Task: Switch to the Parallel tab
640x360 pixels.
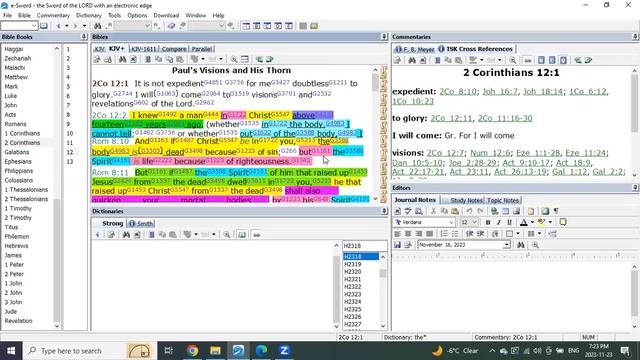Action: pos(202,49)
